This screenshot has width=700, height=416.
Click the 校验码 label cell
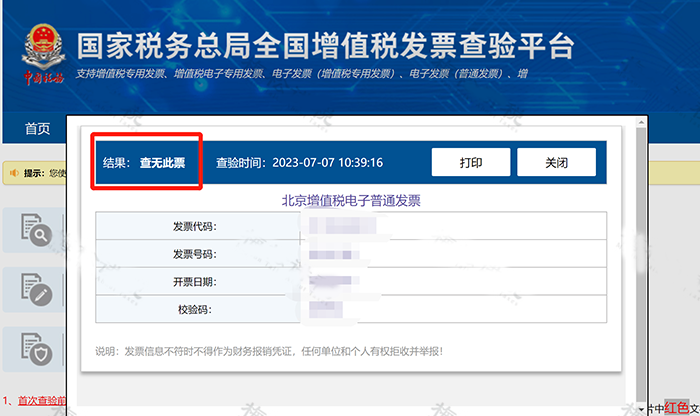(198, 309)
